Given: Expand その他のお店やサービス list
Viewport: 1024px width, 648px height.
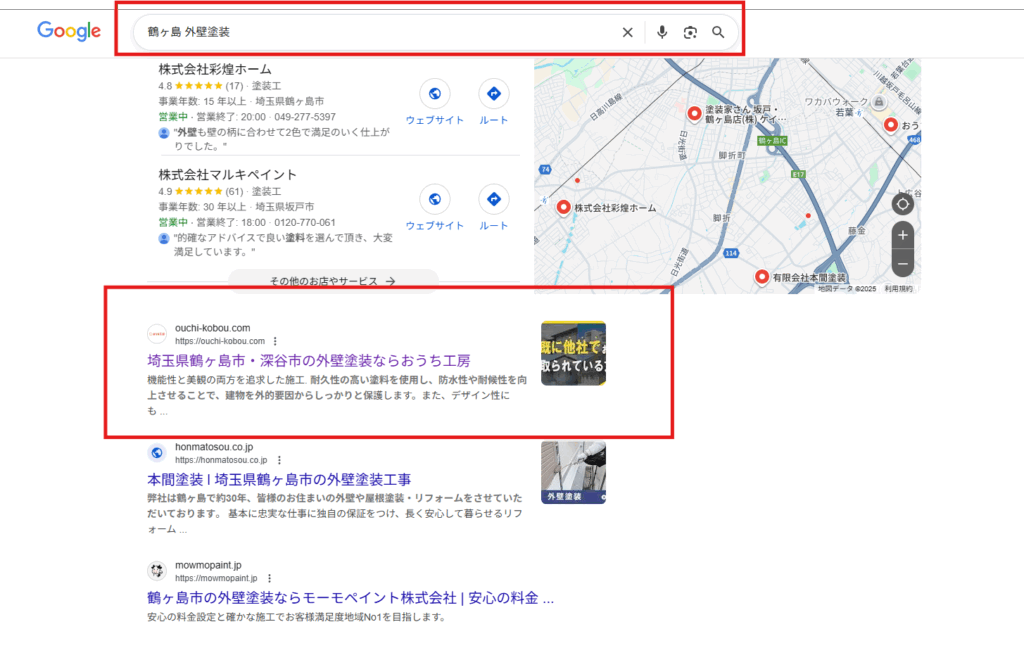Looking at the screenshot, I should (333, 281).
